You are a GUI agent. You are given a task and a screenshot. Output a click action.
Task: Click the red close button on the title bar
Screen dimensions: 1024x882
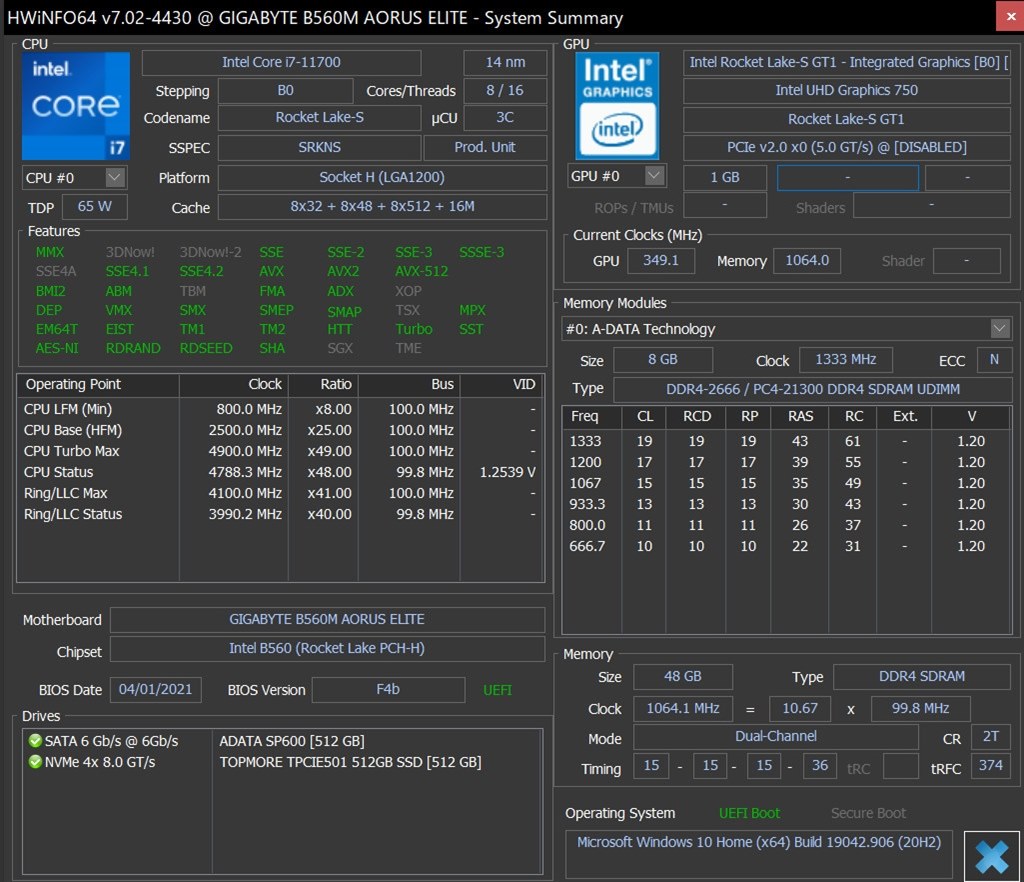[x=1010, y=16]
